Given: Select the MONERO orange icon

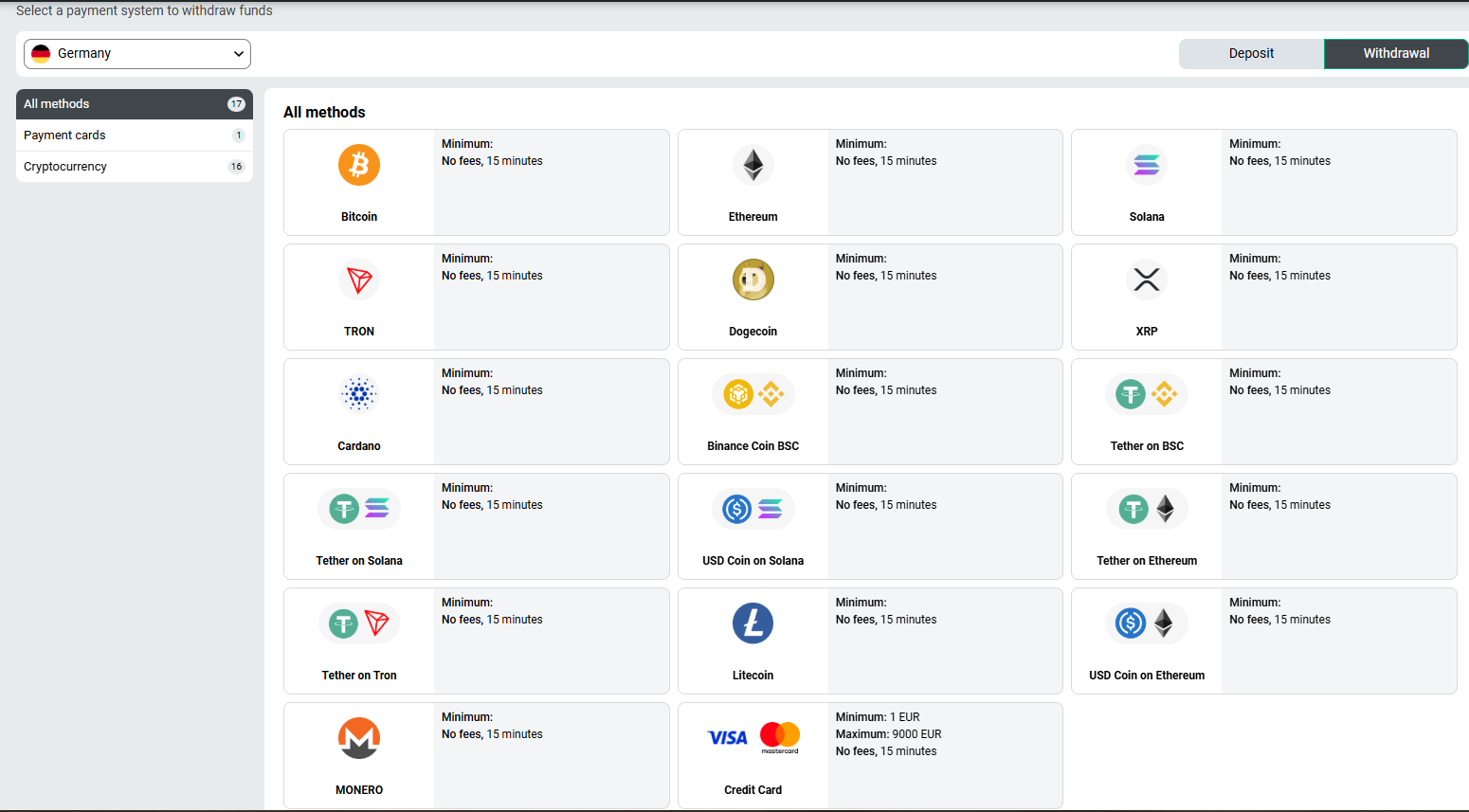Looking at the screenshot, I should point(359,738).
